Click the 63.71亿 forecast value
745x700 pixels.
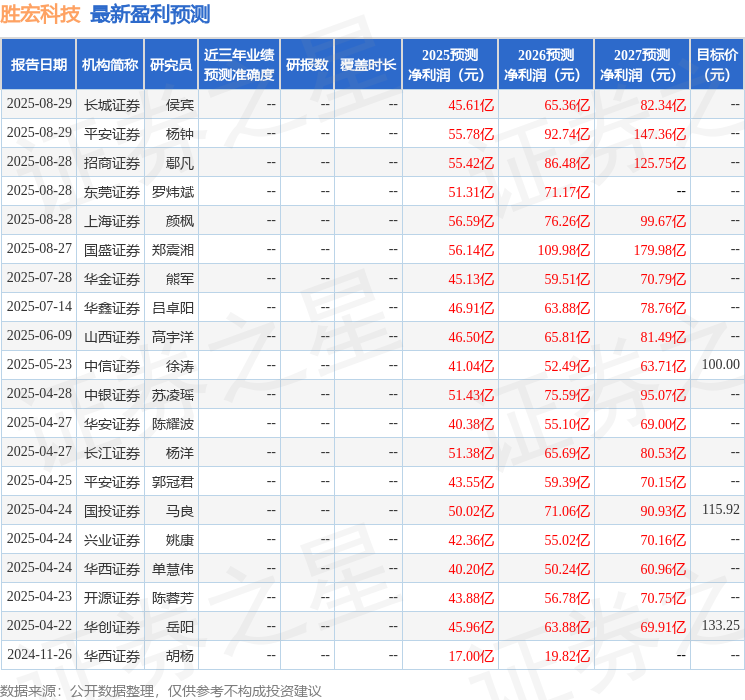point(663,366)
